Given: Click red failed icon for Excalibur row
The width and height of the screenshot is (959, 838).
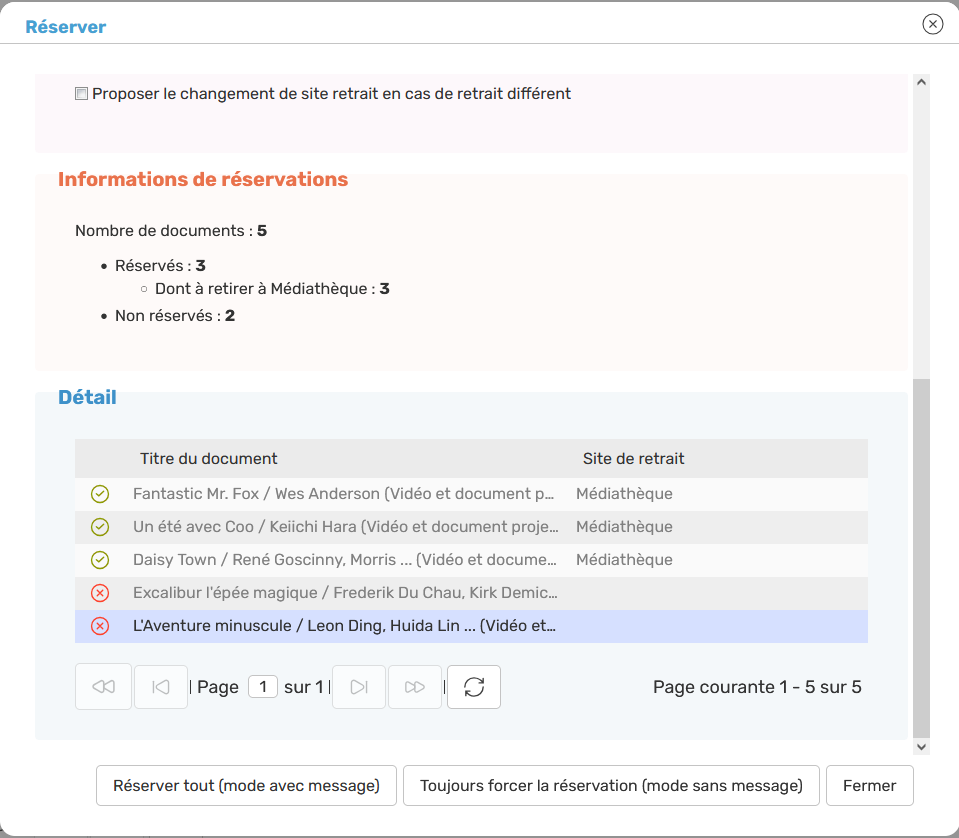Looking at the screenshot, I should (x=100, y=593).
